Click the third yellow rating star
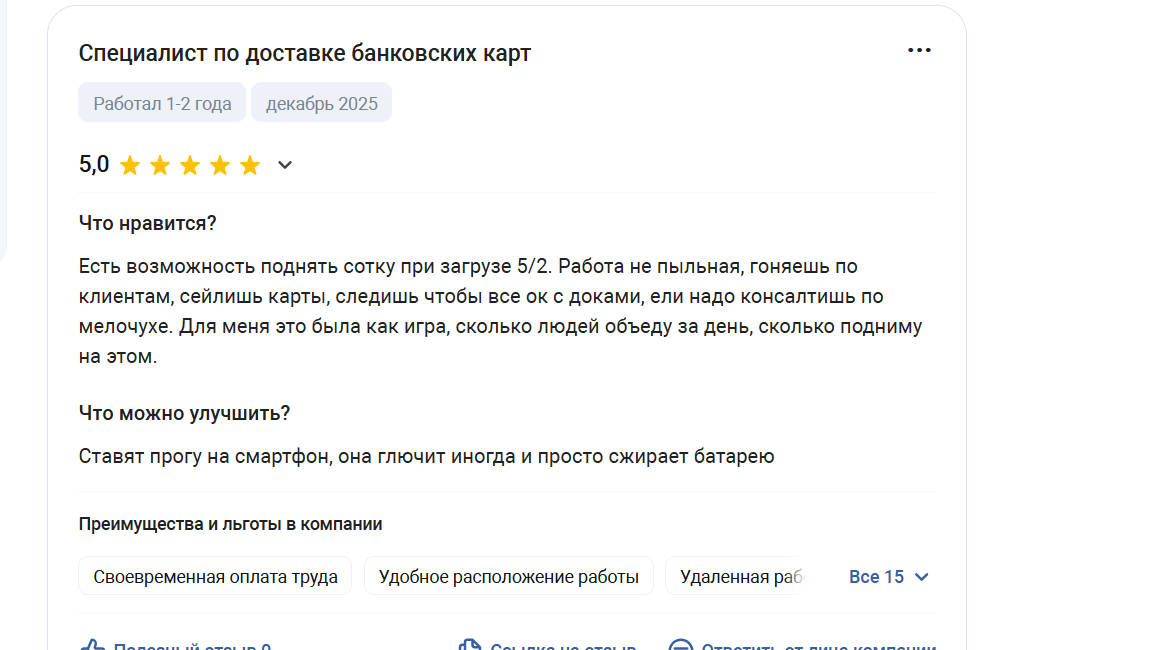The image size is (1162, 650). 190,166
